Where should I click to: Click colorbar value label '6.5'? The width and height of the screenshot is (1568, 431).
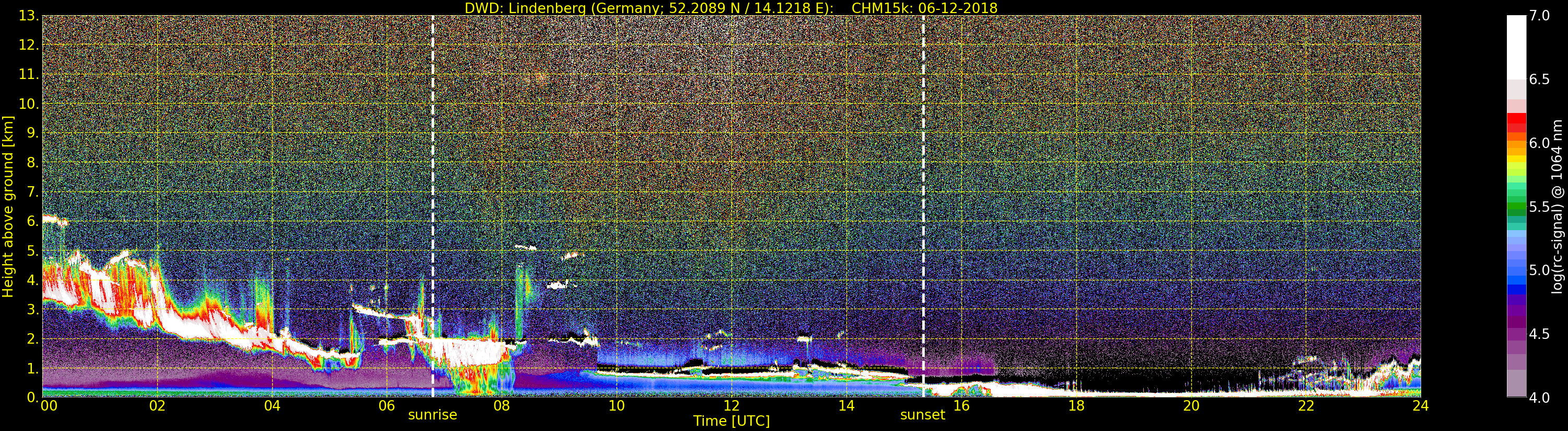pos(1539,80)
